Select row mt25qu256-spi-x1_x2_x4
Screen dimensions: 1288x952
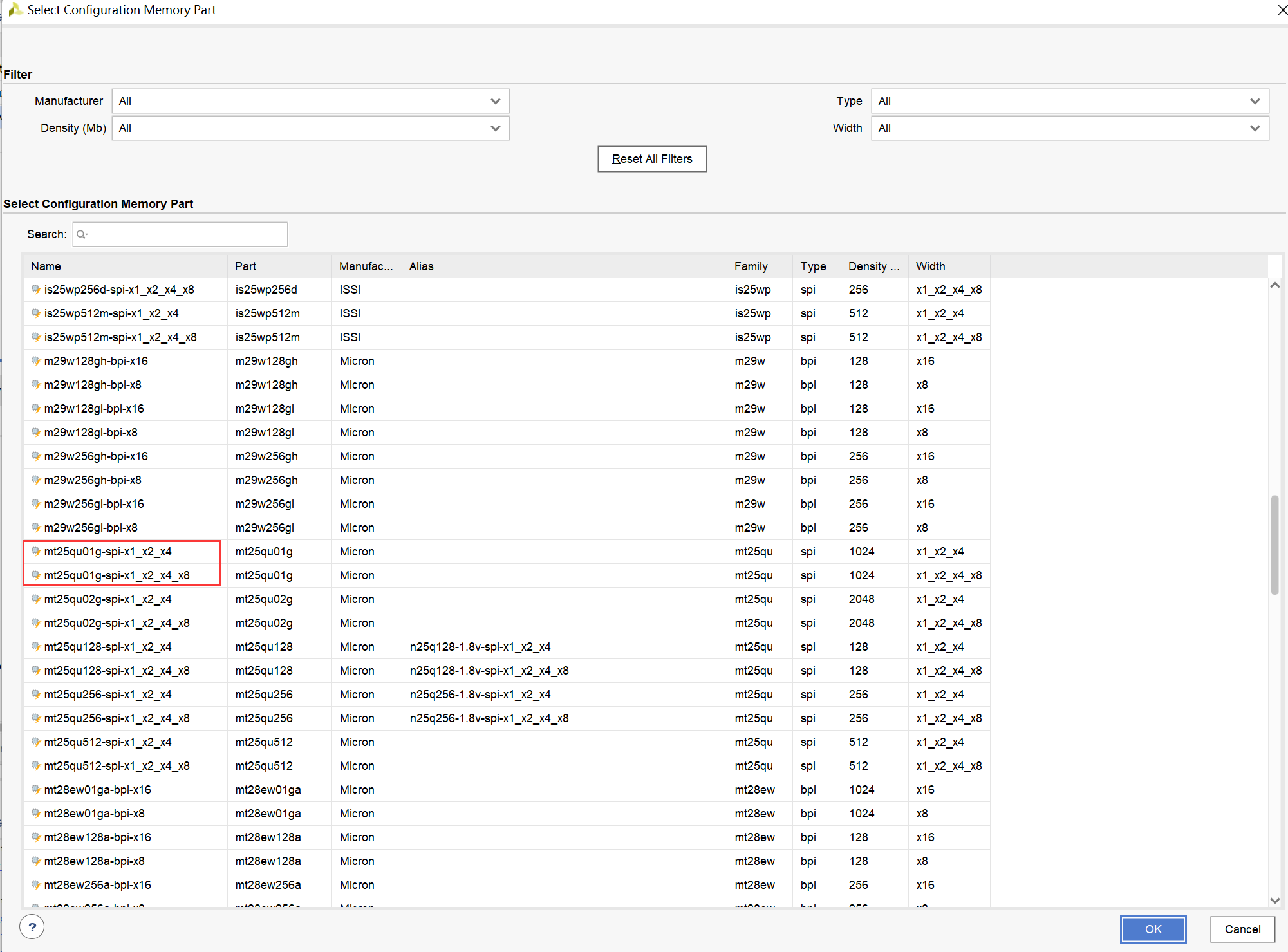pyautogui.click(x=507, y=694)
